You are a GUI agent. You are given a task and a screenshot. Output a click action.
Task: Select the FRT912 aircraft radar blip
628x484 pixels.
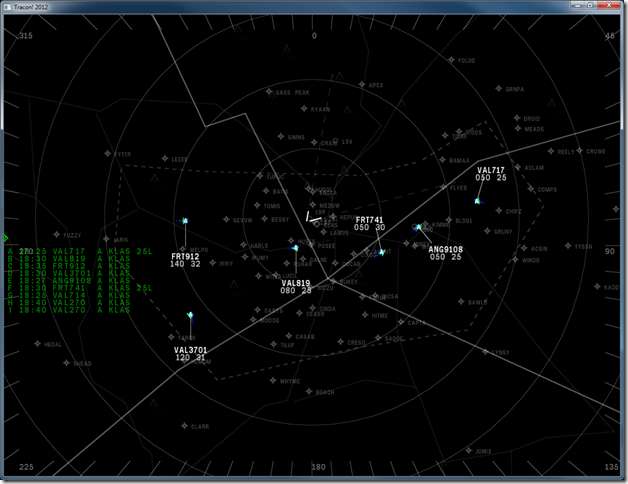click(185, 220)
